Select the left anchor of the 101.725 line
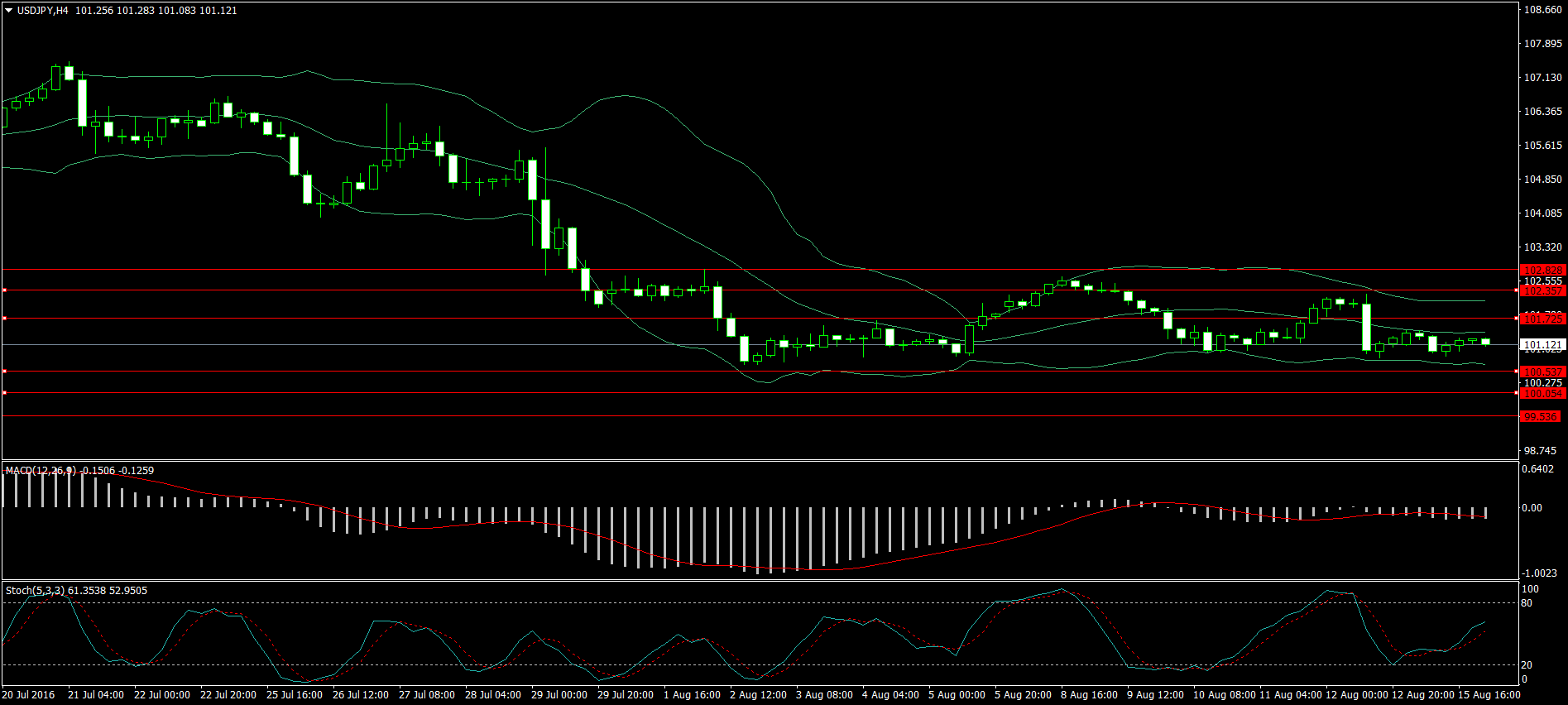 click(x=4, y=319)
